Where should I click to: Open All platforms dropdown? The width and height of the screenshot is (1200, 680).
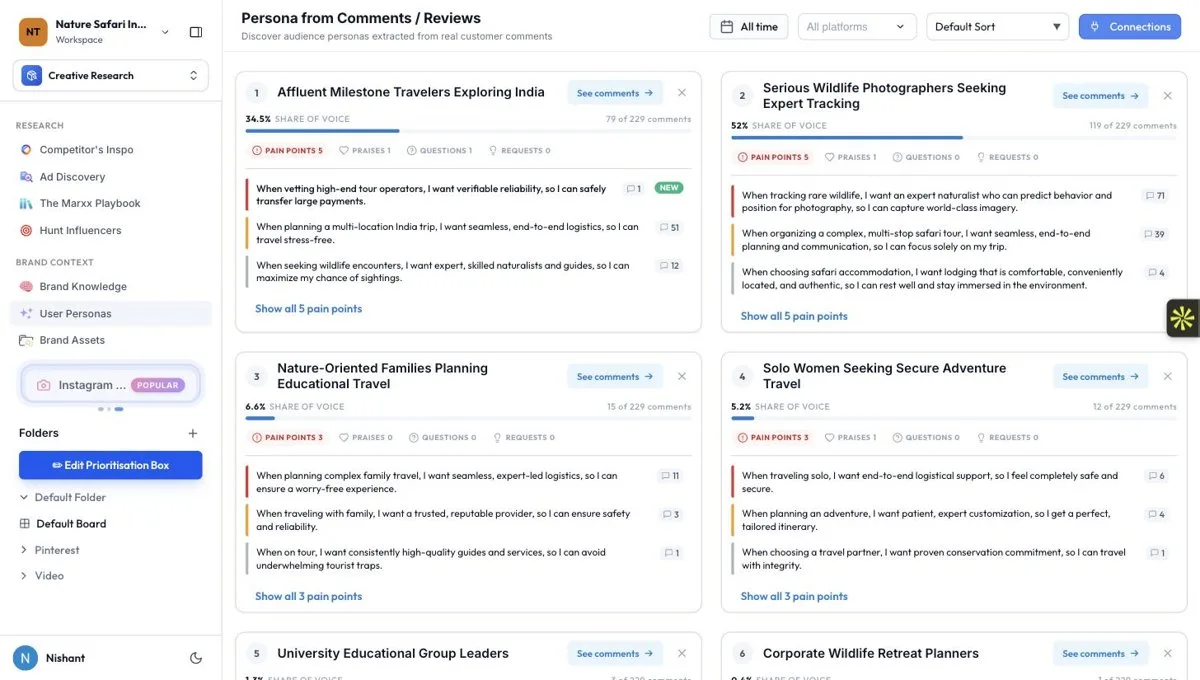857,27
